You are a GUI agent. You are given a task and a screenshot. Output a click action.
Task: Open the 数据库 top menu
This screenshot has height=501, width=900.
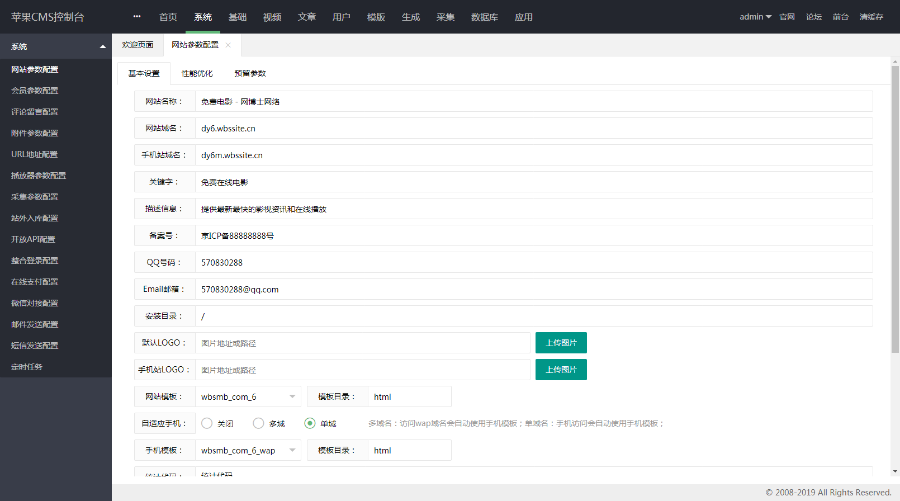pyautogui.click(x=484, y=17)
